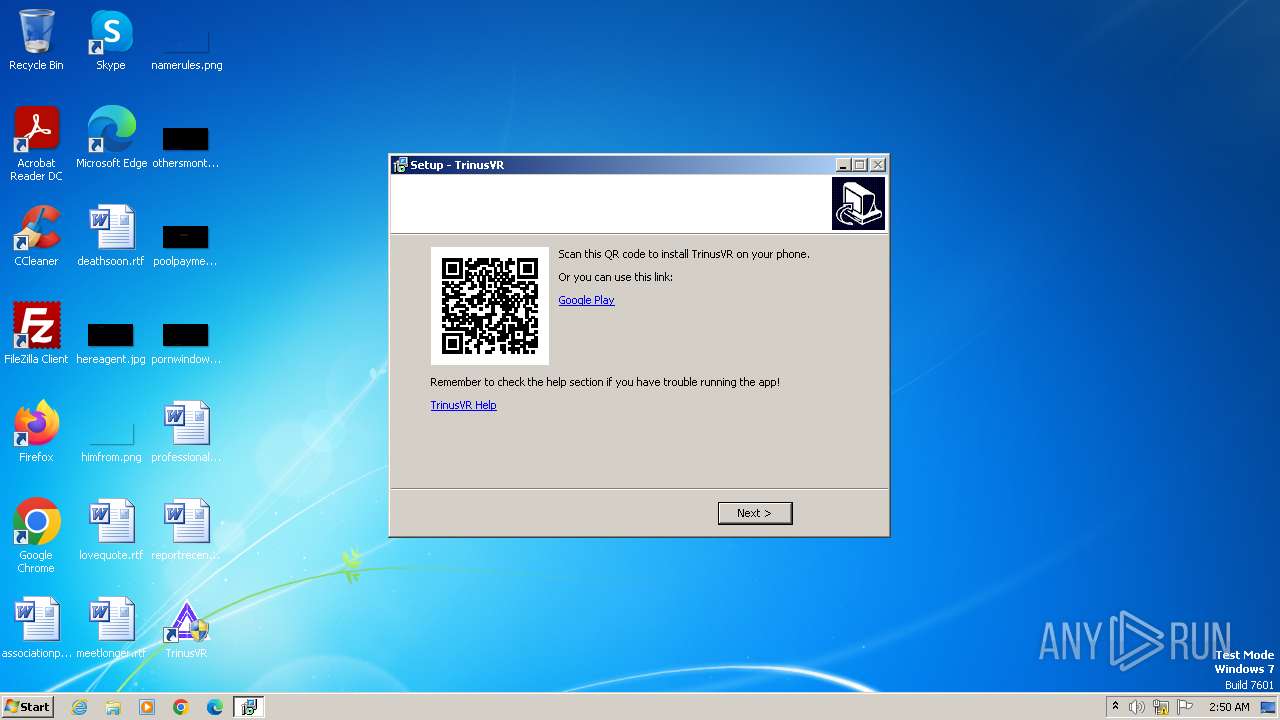Select TrinusVR desktop shortcut
1280x720 pixels.
click(x=186, y=628)
